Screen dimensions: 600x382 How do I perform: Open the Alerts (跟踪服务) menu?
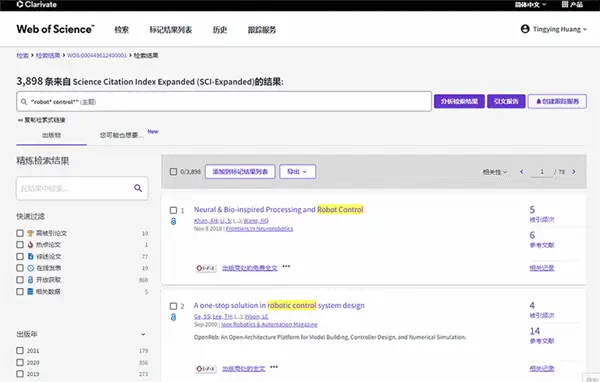coord(262,29)
